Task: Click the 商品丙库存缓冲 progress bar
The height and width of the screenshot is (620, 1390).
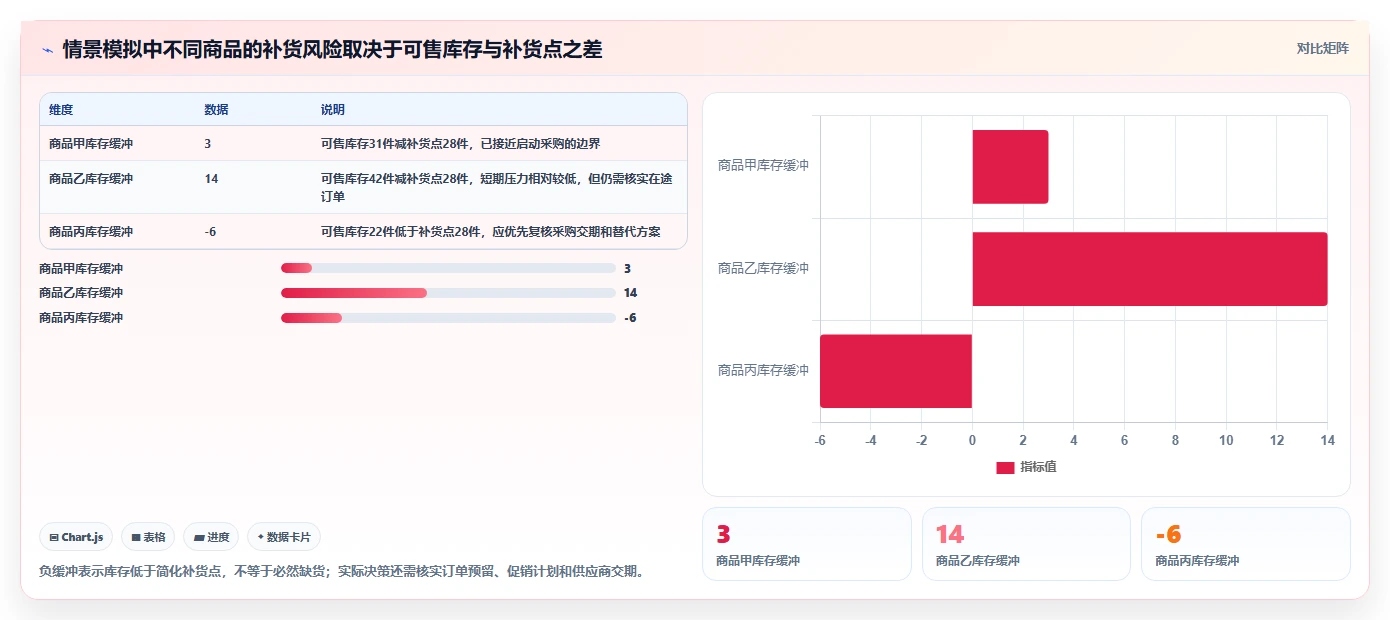Action: (448, 318)
